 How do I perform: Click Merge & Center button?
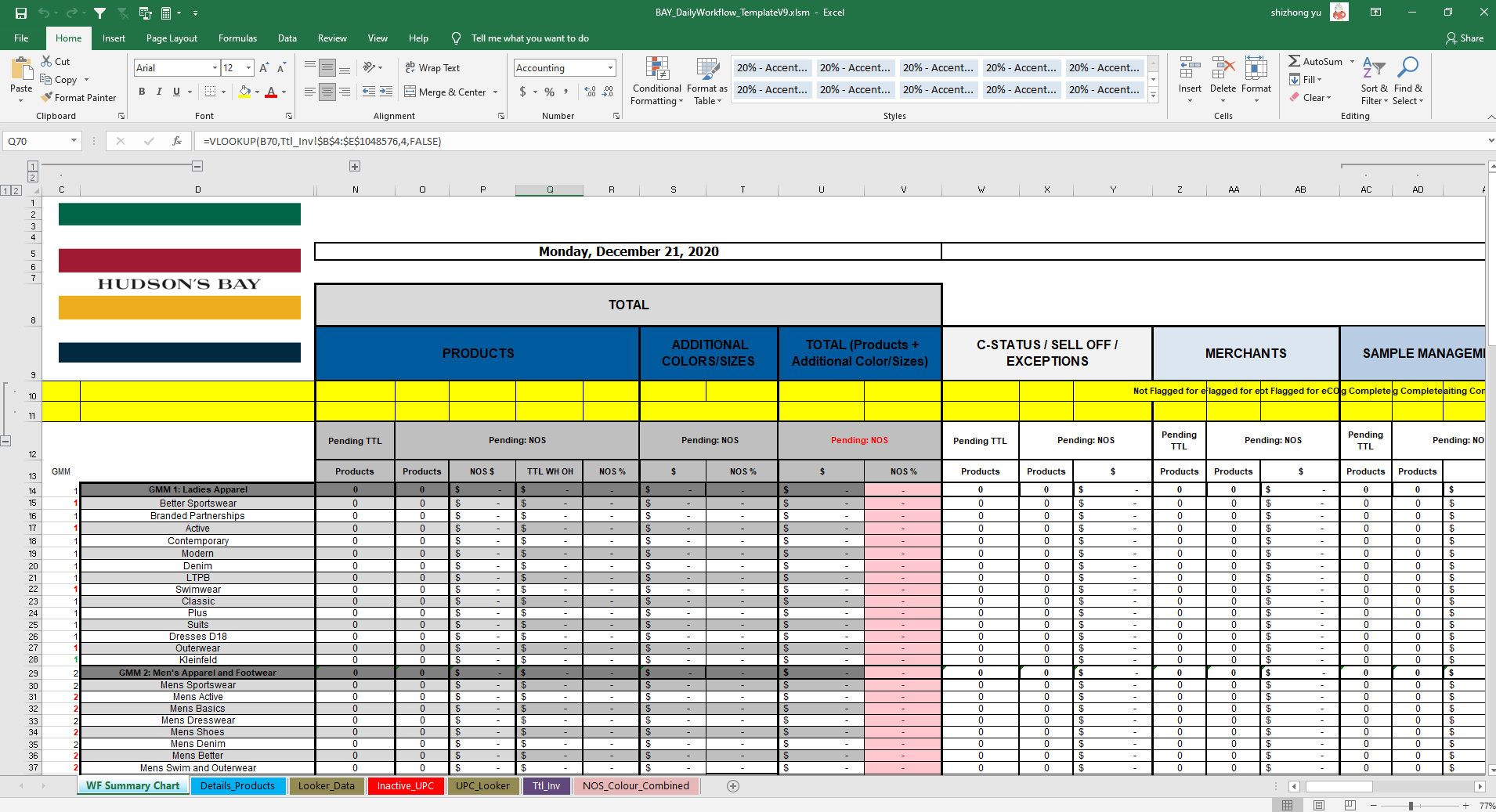click(446, 92)
